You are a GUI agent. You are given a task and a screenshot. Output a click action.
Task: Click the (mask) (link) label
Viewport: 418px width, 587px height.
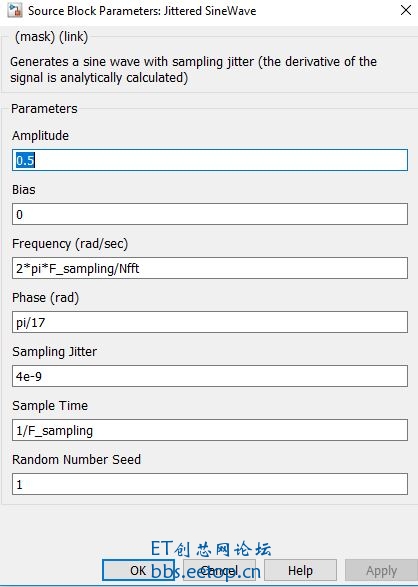click(52, 37)
